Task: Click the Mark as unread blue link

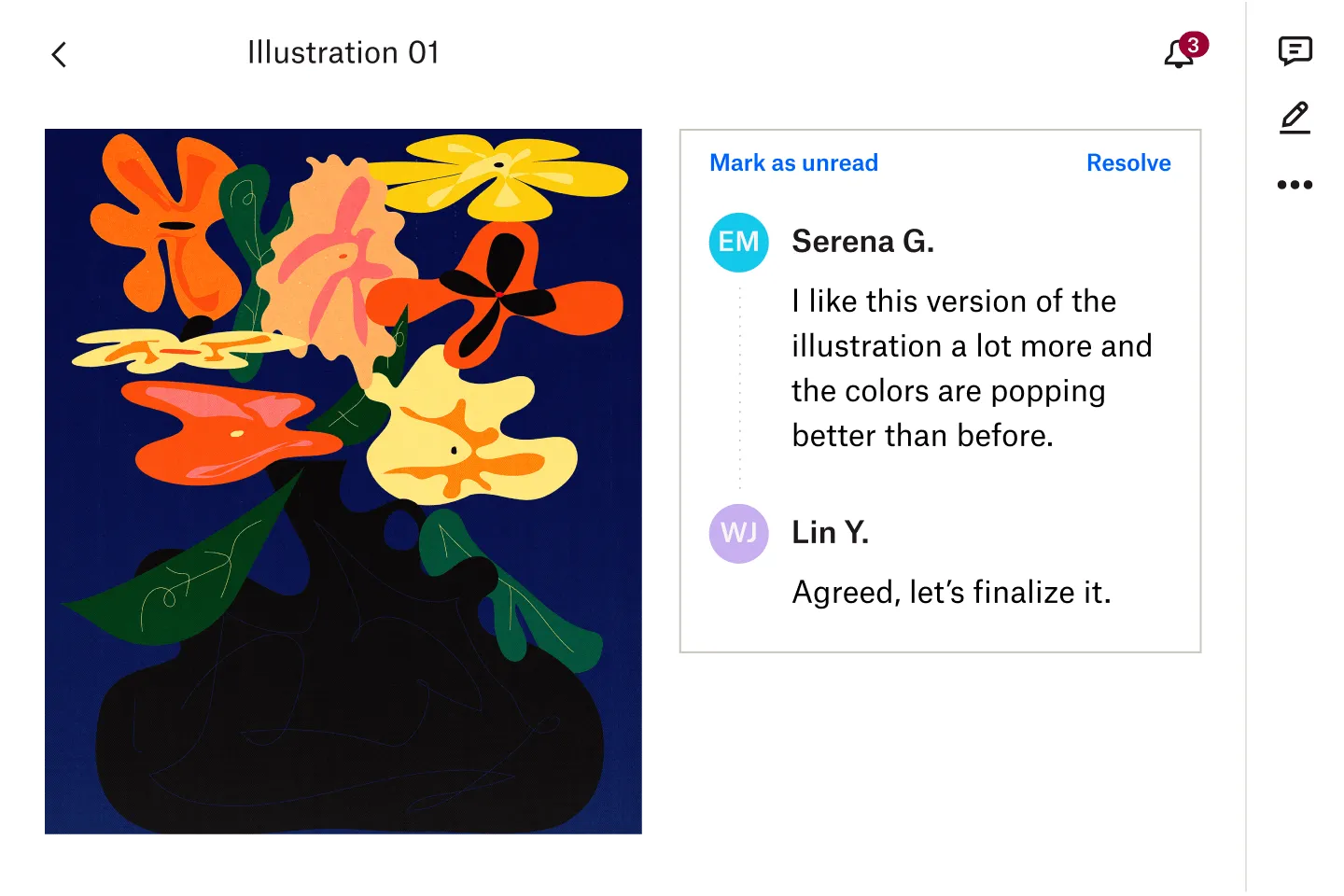Action: (x=793, y=162)
